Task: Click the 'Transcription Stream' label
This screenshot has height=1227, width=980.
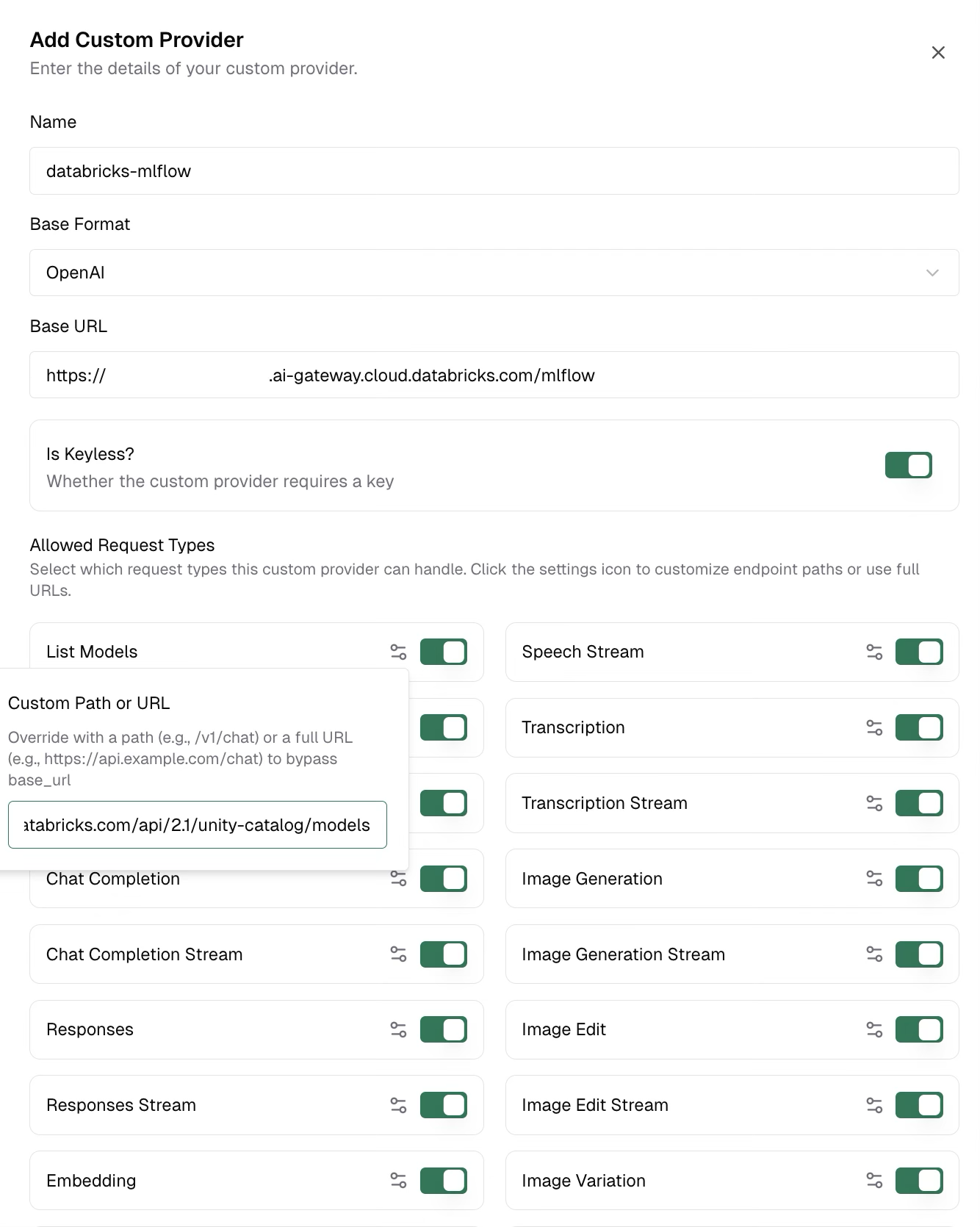Action: tap(605, 803)
